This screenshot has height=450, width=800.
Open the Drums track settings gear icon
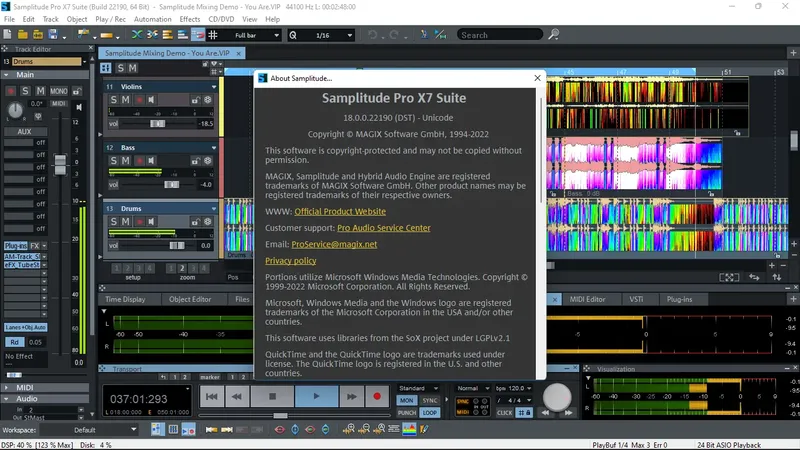tap(208, 221)
